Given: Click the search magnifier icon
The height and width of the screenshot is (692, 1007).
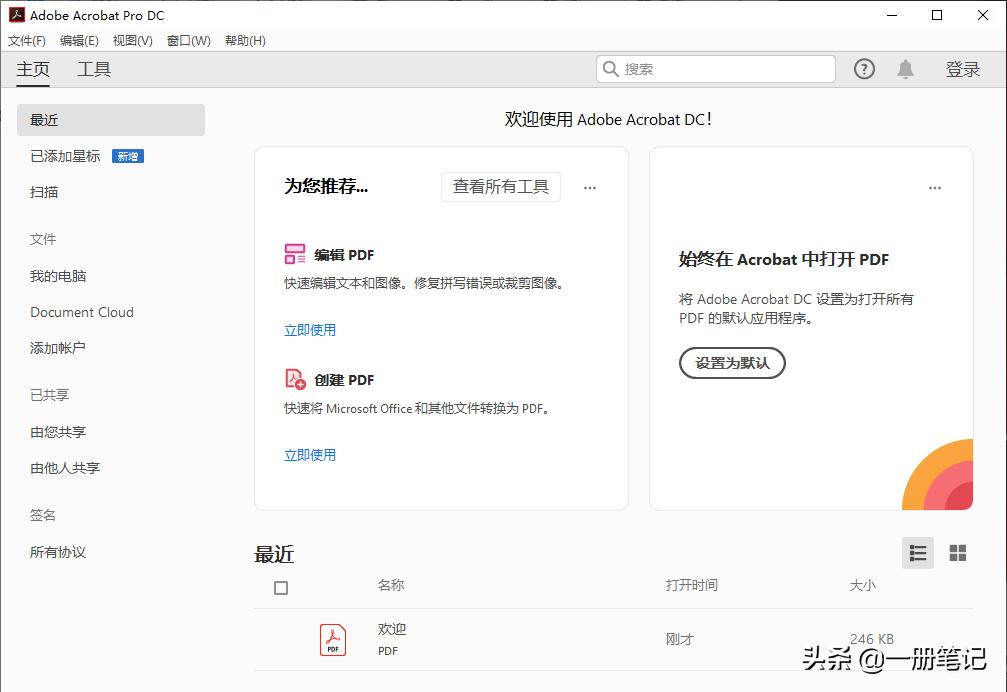Looking at the screenshot, I should [609, 68].
